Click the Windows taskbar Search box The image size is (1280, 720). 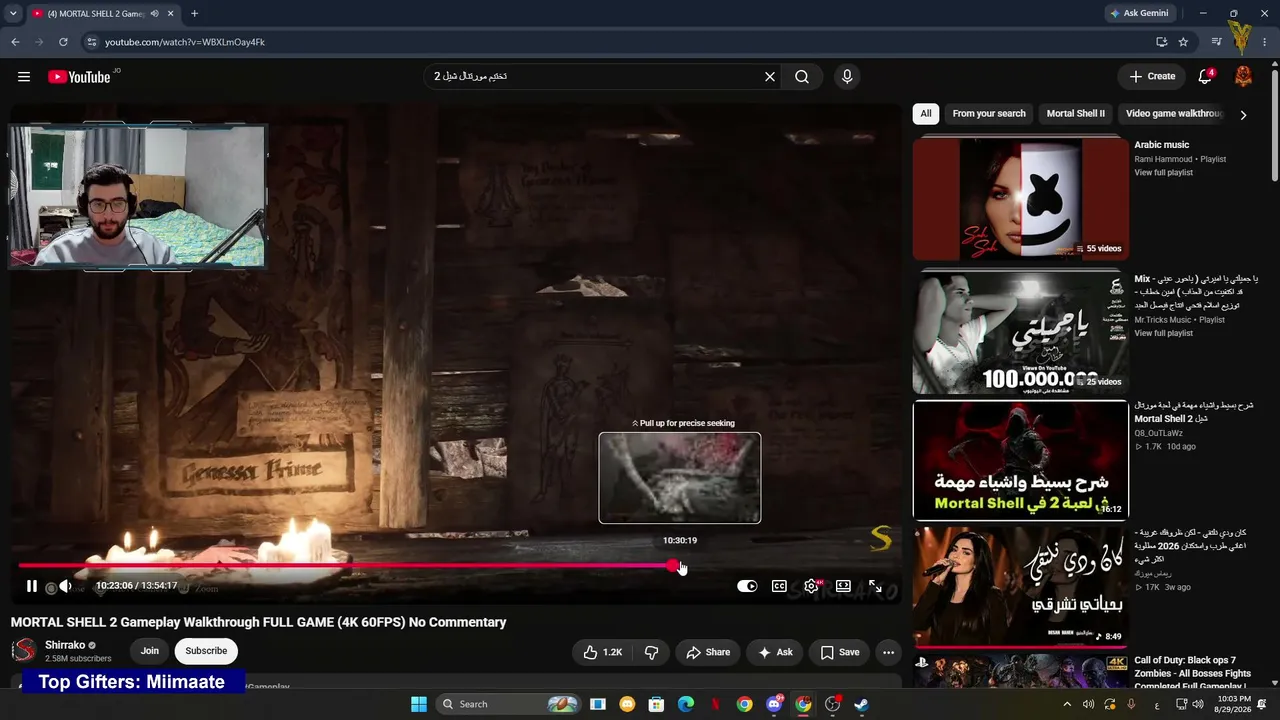click(510, 704)
